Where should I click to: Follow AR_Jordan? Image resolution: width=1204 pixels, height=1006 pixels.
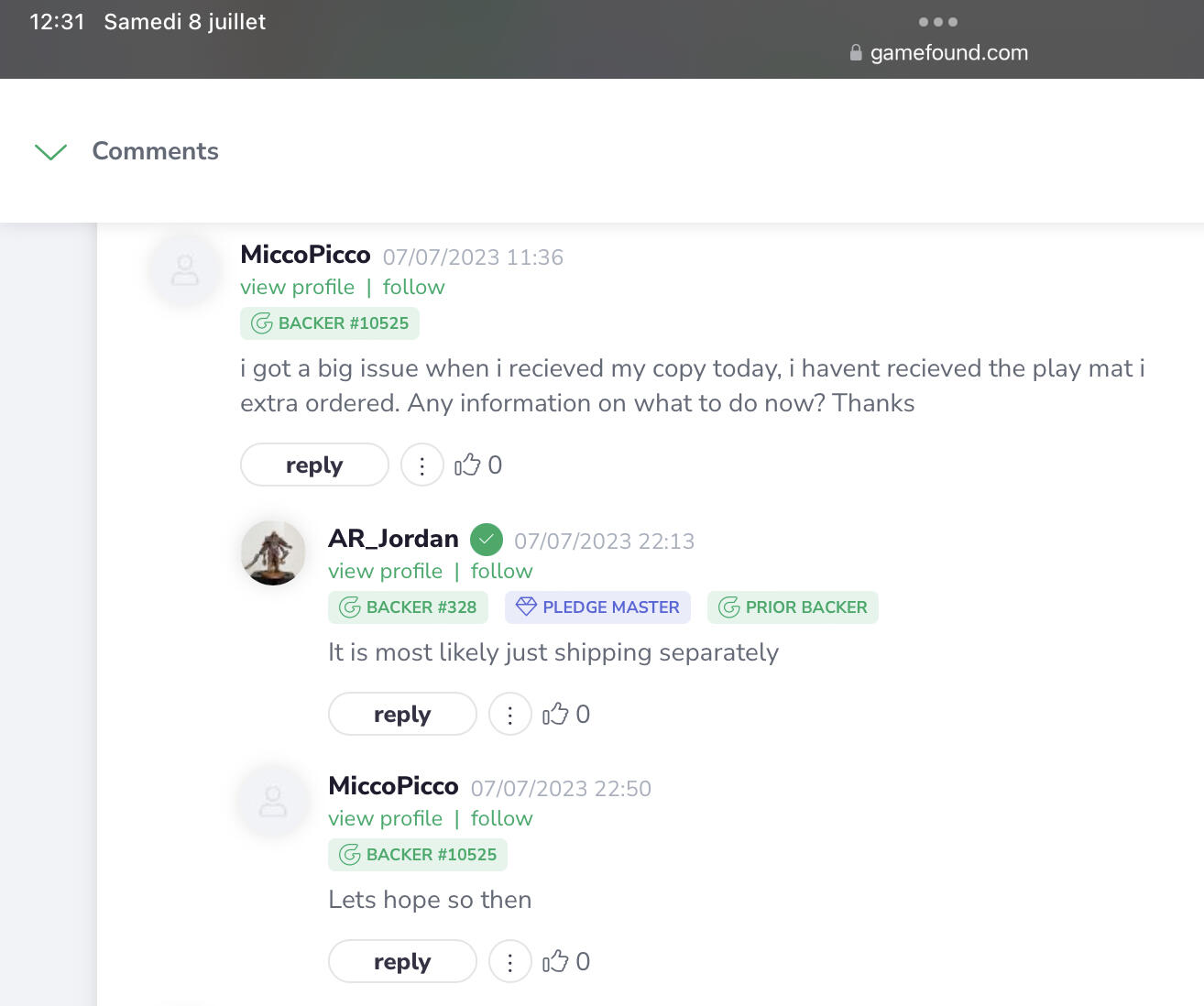click(x=501, y=571)
